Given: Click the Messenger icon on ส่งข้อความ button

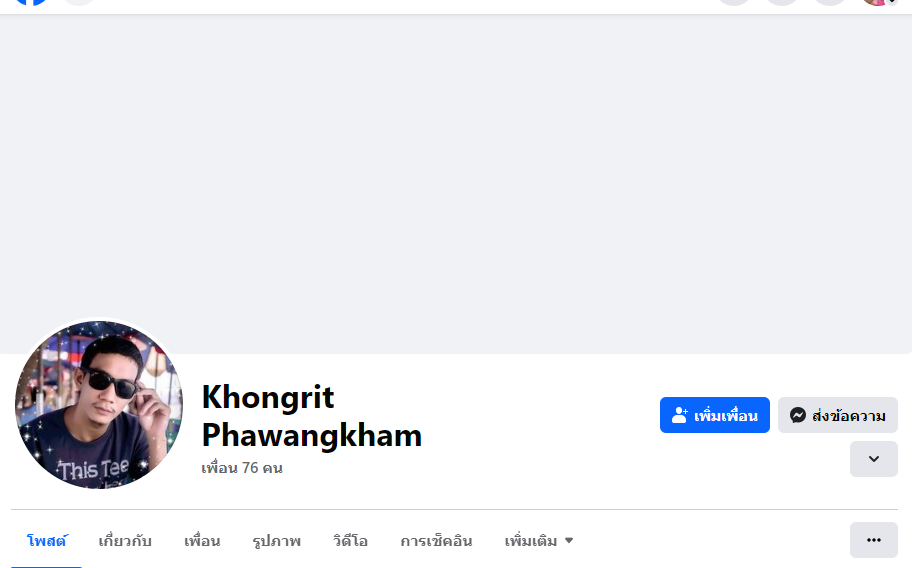Looking at the screenshot, I should point(798,415).
